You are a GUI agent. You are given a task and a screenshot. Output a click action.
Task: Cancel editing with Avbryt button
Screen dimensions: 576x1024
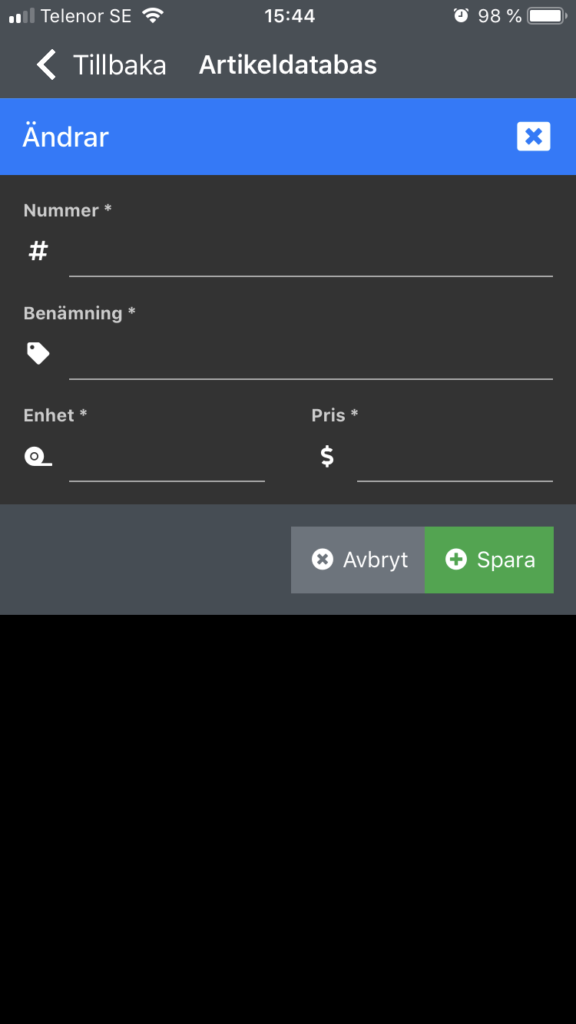[358, 560]
